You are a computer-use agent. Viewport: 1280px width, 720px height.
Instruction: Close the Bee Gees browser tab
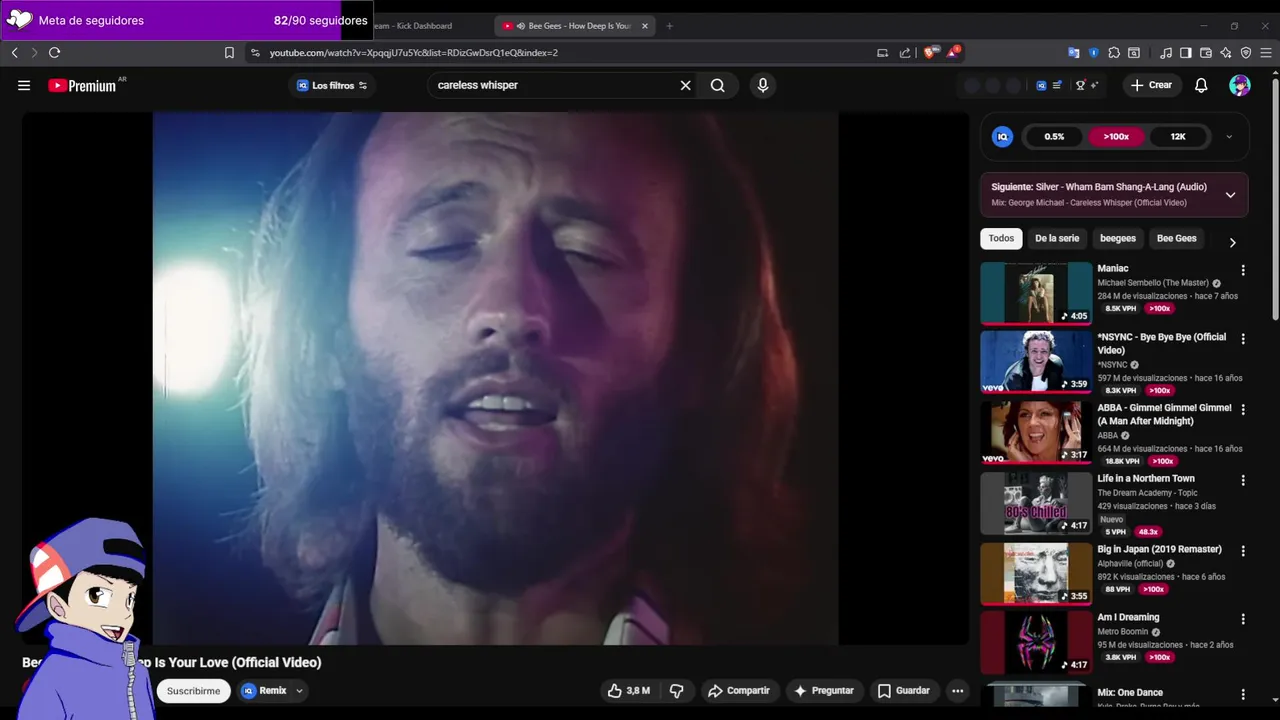tap(645, 26)
